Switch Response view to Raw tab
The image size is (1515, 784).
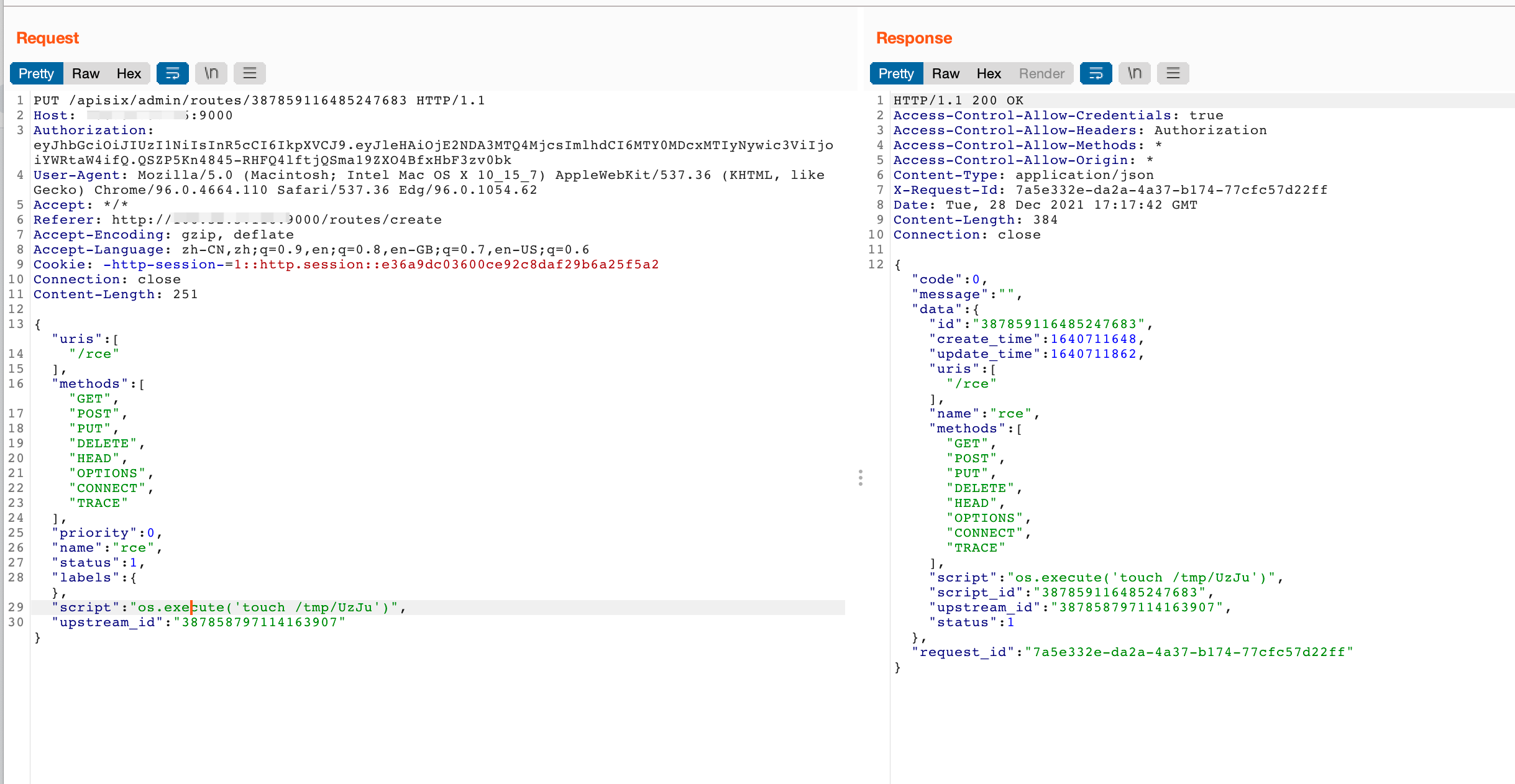point(946,73)
